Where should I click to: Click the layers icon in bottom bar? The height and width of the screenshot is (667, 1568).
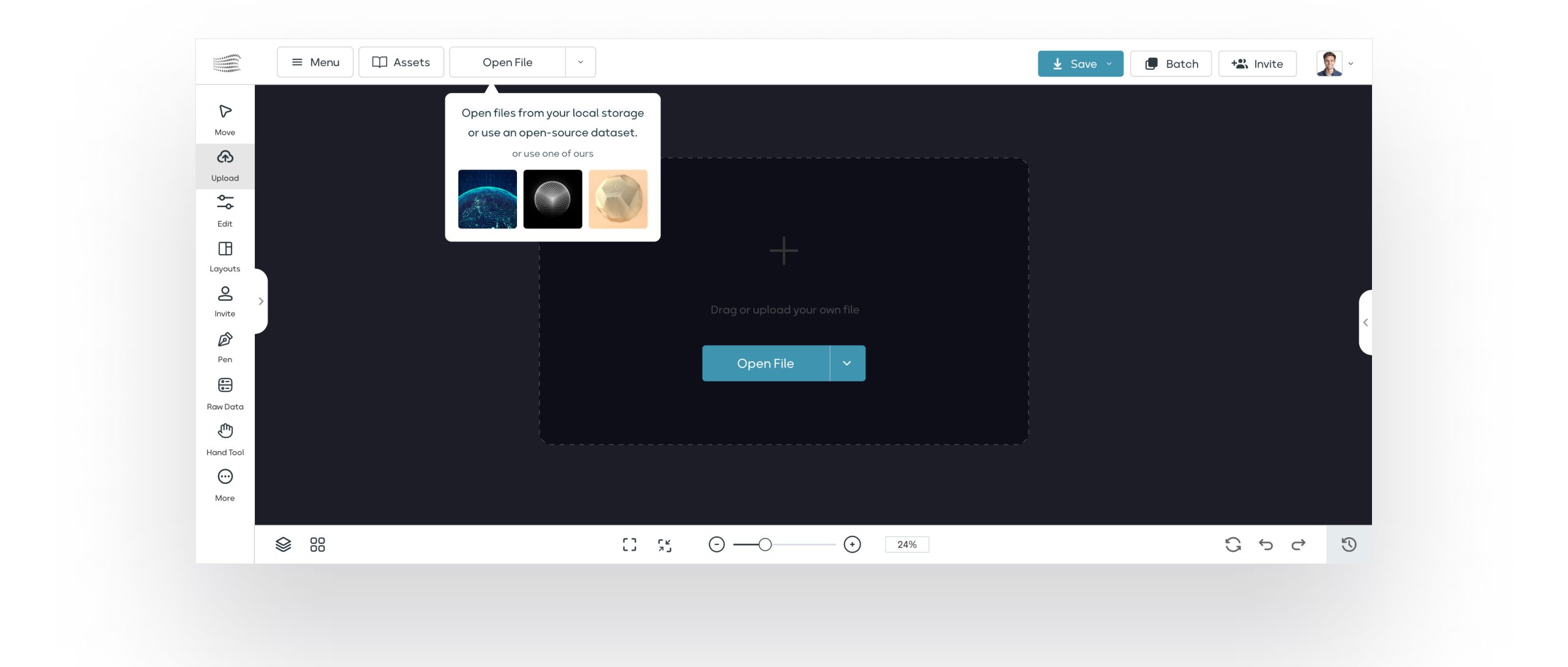pyautogui.click(x=283, y=545)
